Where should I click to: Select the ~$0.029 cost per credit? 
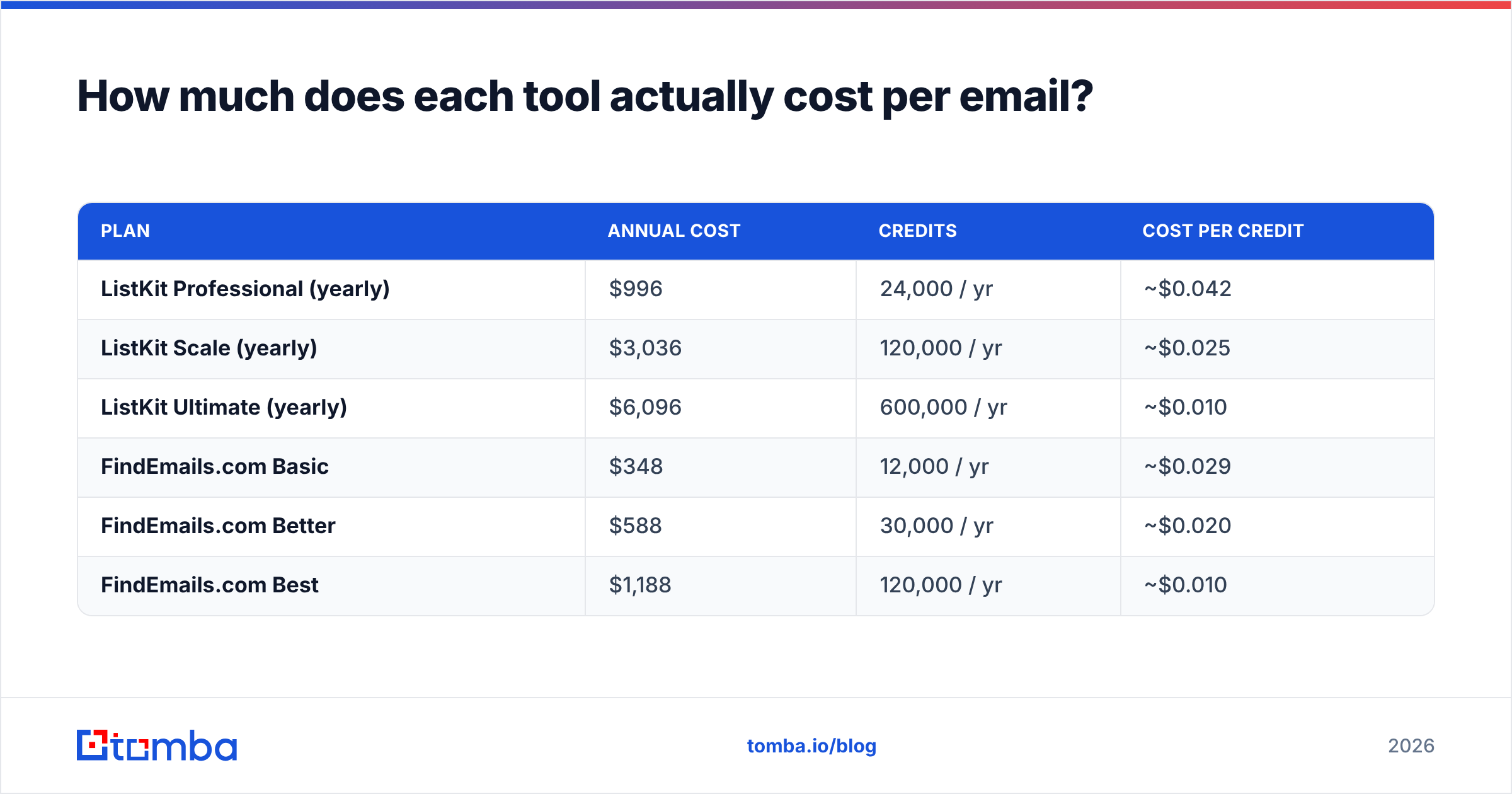coord(1188,466)
